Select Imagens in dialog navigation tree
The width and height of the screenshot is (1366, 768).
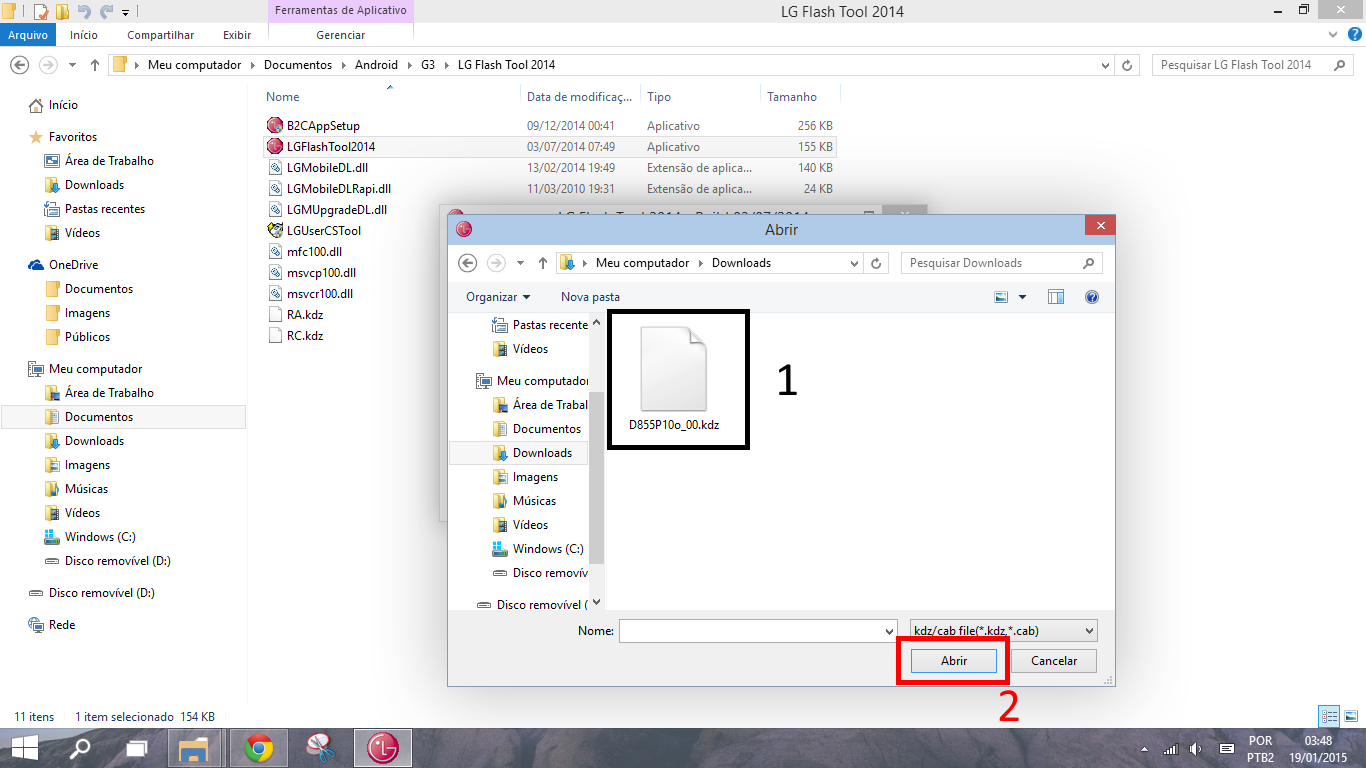pos(535,477)
